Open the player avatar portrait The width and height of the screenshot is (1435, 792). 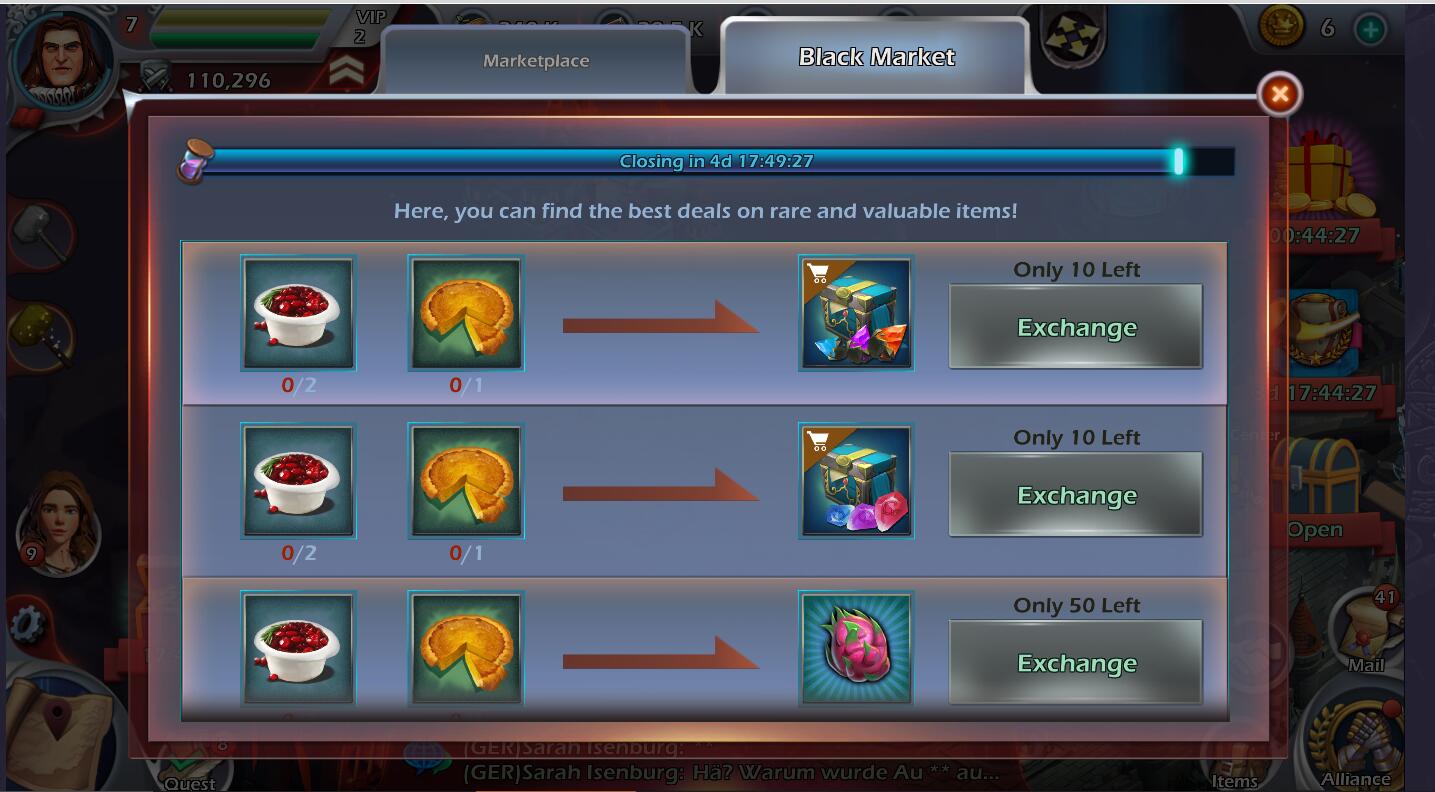click(62, 56)
